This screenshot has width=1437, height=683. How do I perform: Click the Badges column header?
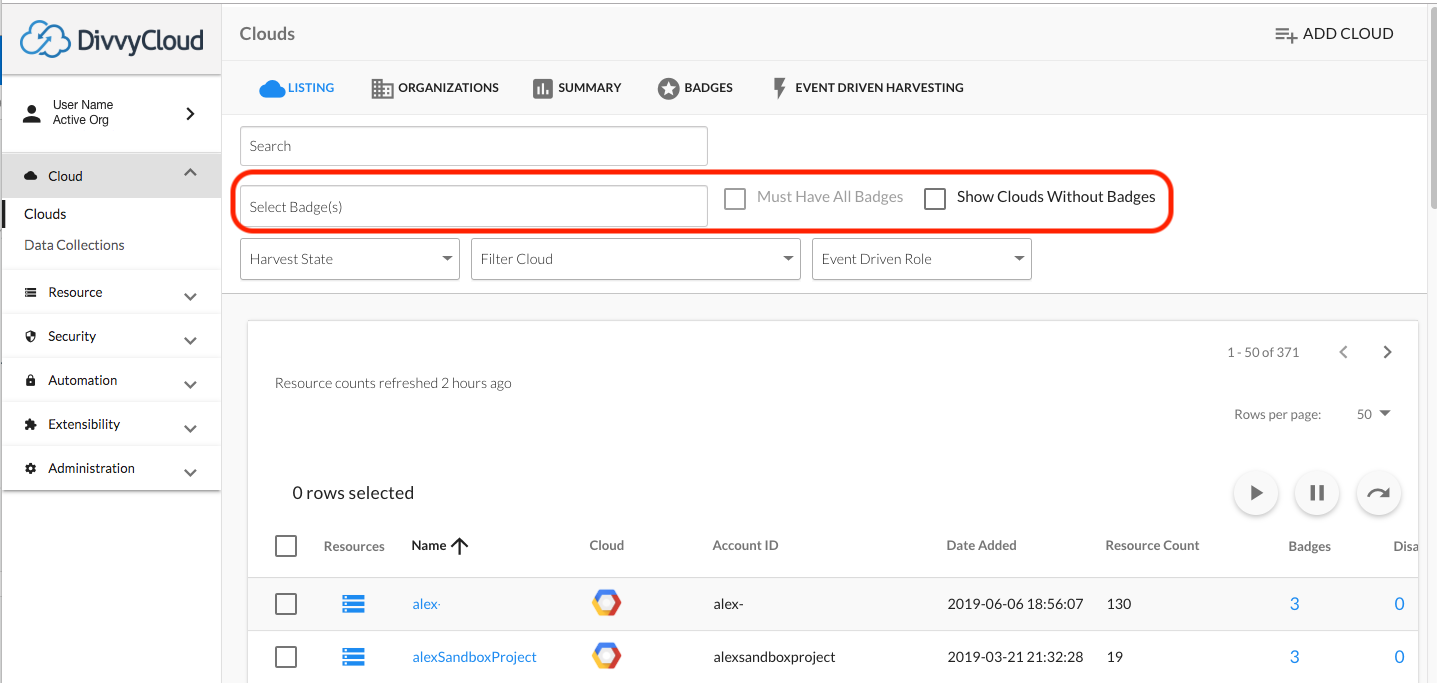click(1309, 546)
